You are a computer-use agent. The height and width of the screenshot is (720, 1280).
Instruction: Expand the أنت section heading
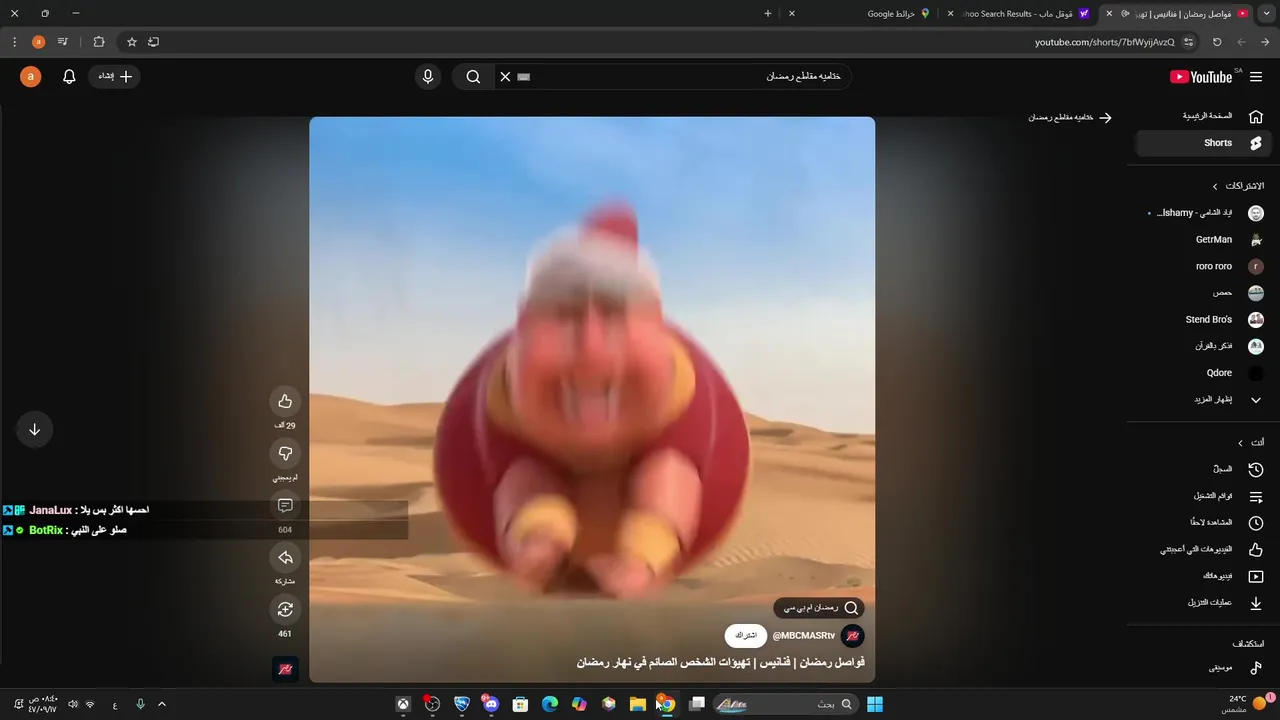click(1250, 442)
